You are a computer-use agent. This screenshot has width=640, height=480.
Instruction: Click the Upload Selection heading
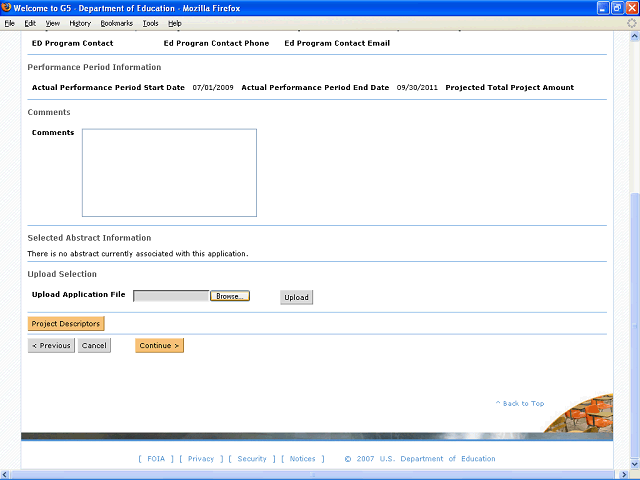click(62, 274)
